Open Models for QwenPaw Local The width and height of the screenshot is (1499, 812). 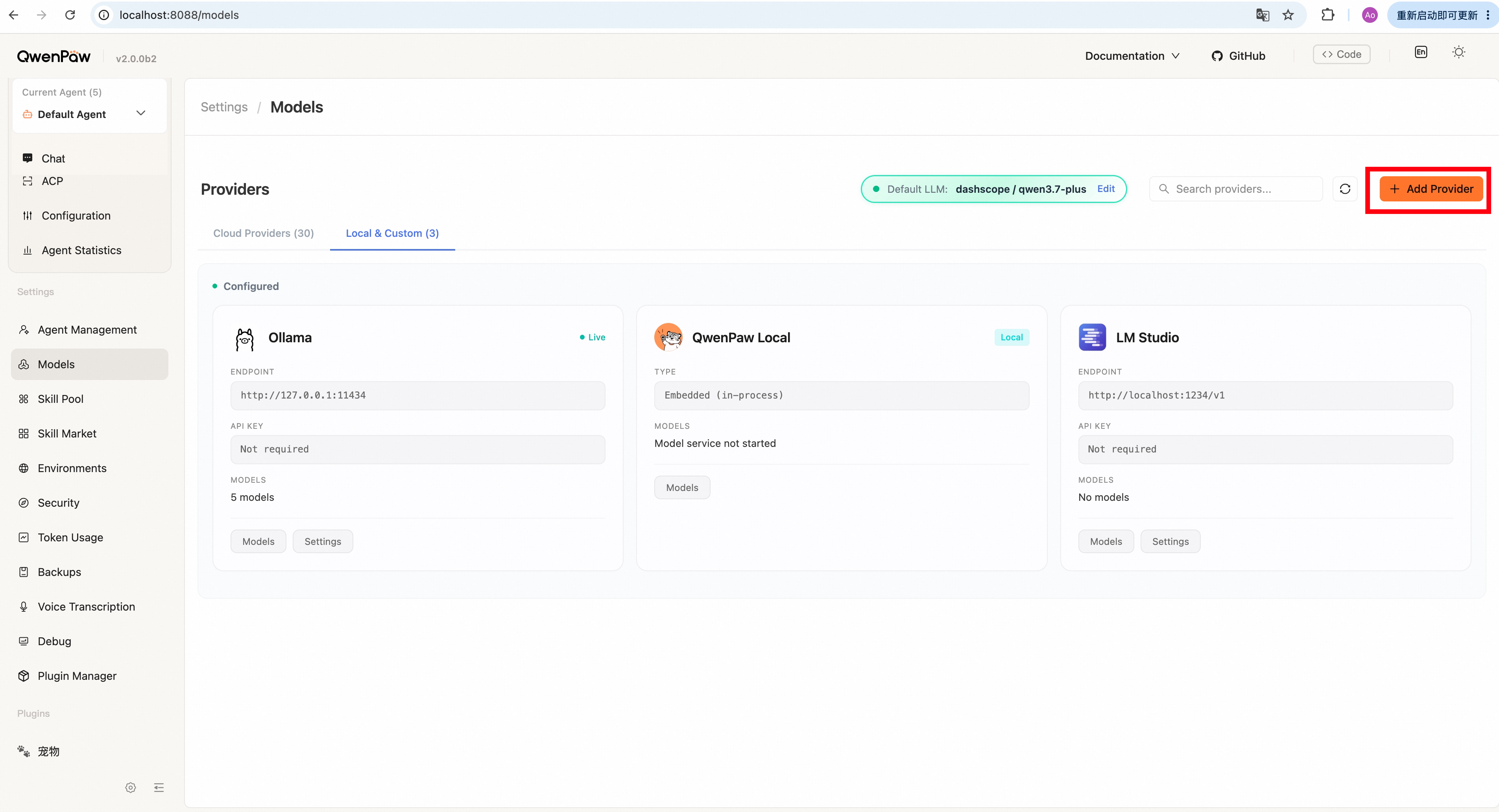tap(682, 487)
